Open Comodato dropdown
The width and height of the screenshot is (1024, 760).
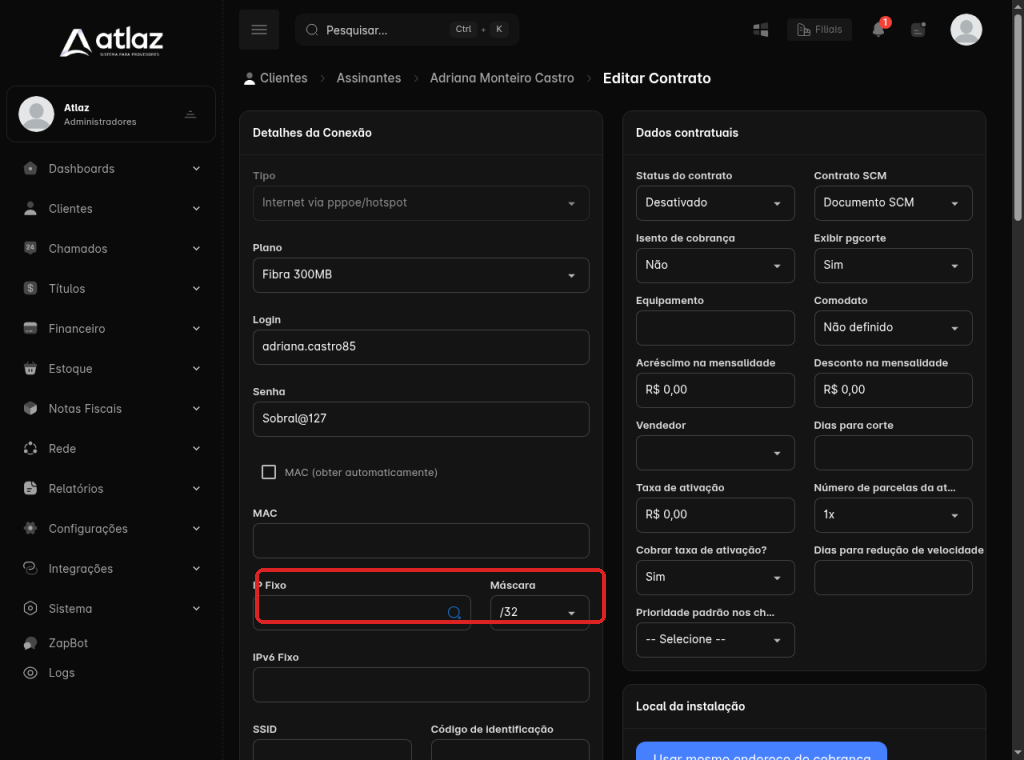click(893, 327)
